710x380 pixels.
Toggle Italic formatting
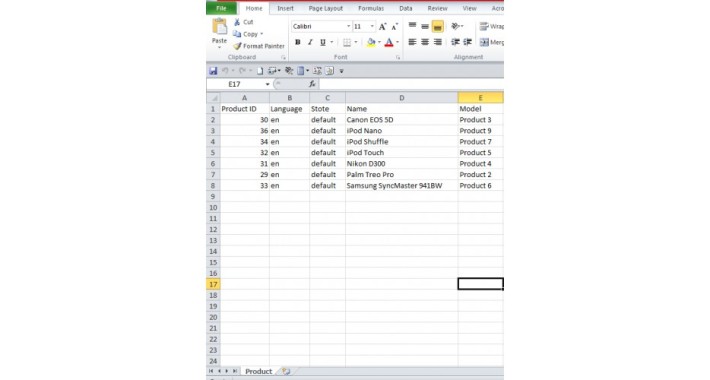coord(310,42)
